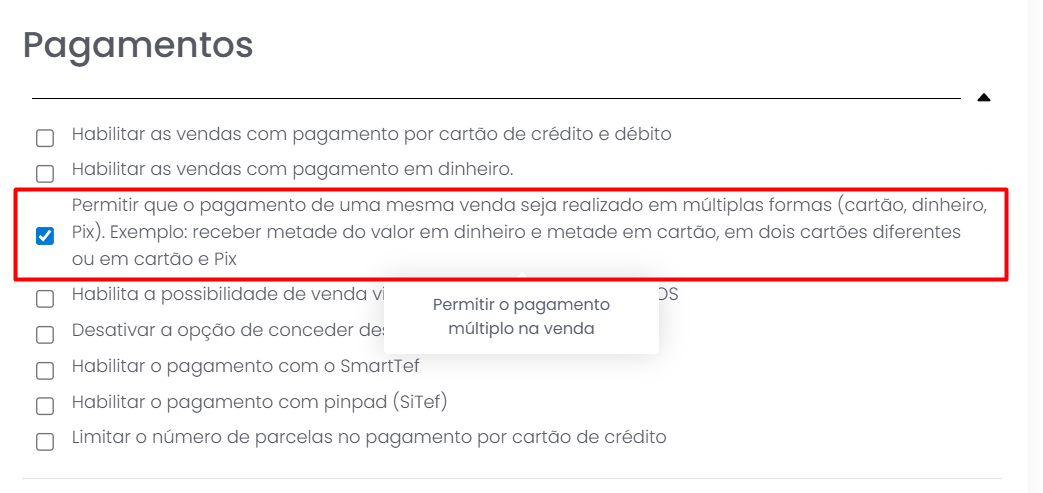Tick the 'Desativar a opção de conceder' checkbox
Screen dimensions: 1043x493
(45, 334)
